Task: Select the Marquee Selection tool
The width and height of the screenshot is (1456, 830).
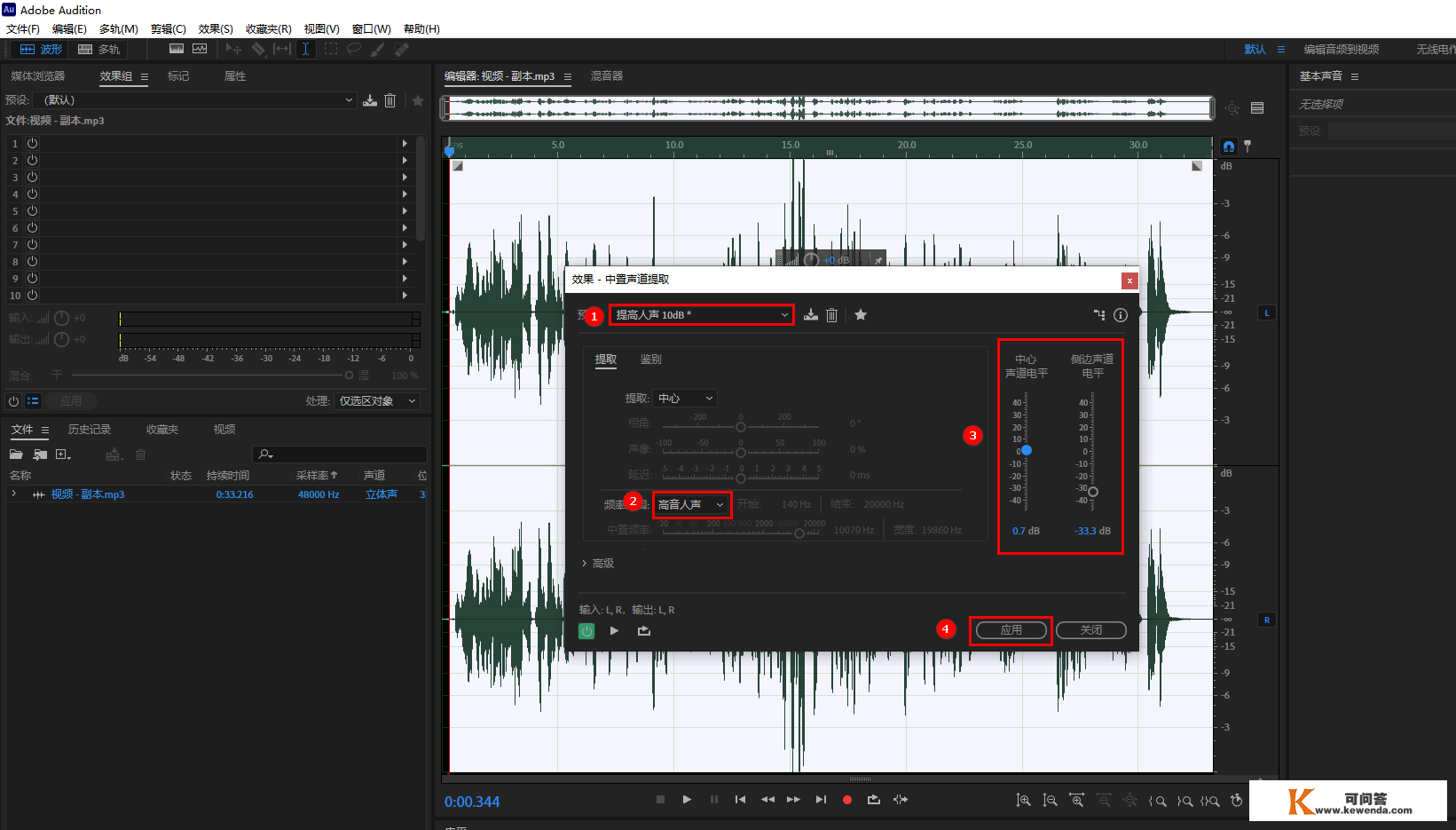Action: [x=331, y=49]
